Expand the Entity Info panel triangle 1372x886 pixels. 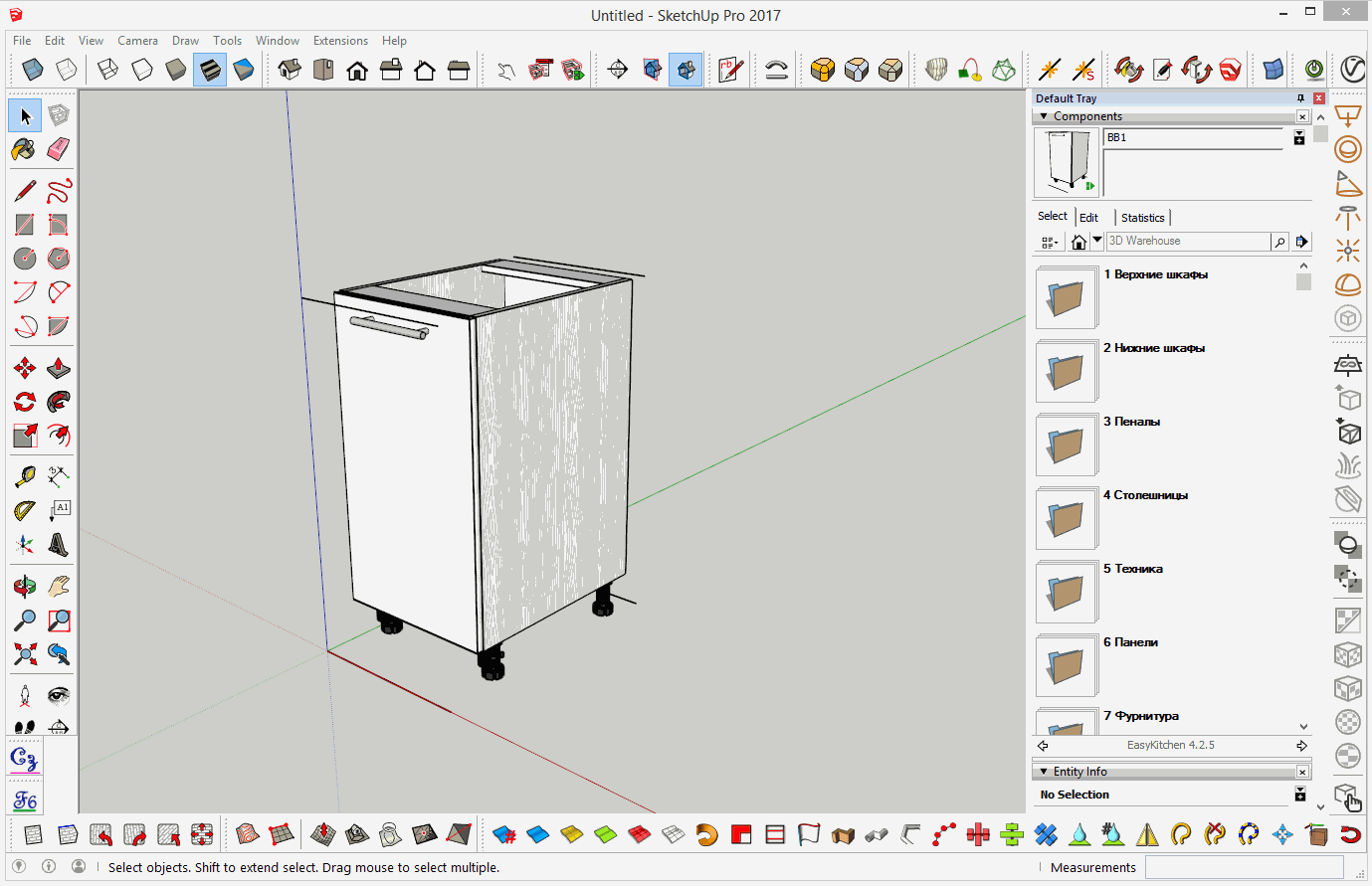1044,772
